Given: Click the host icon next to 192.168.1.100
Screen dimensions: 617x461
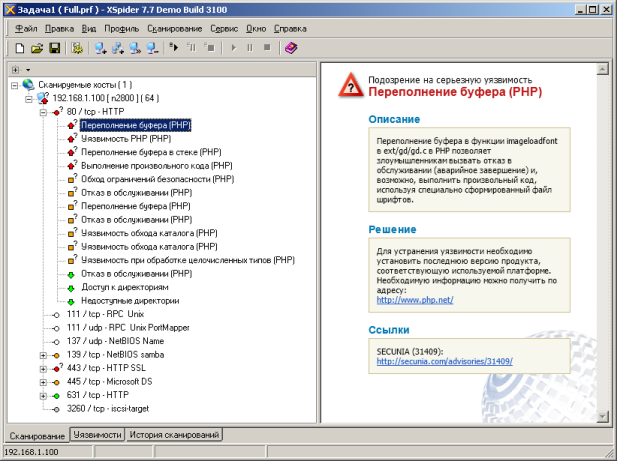Looking at the screenshot, I should (43, 98).
